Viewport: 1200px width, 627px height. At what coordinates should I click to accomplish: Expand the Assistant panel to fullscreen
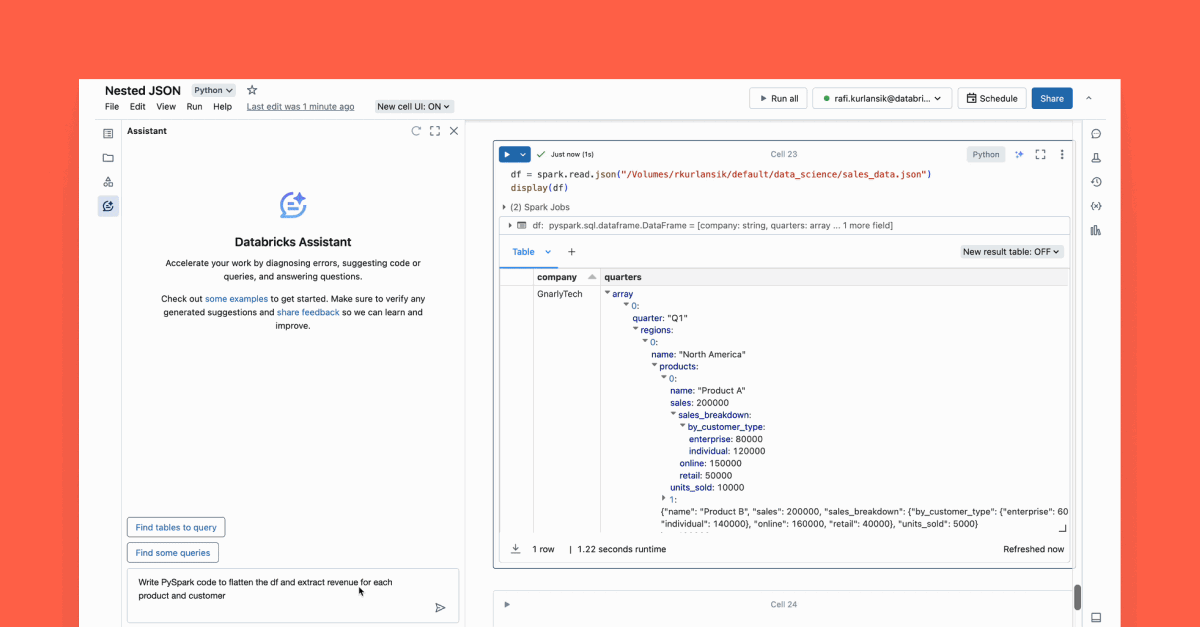(435, 131)
